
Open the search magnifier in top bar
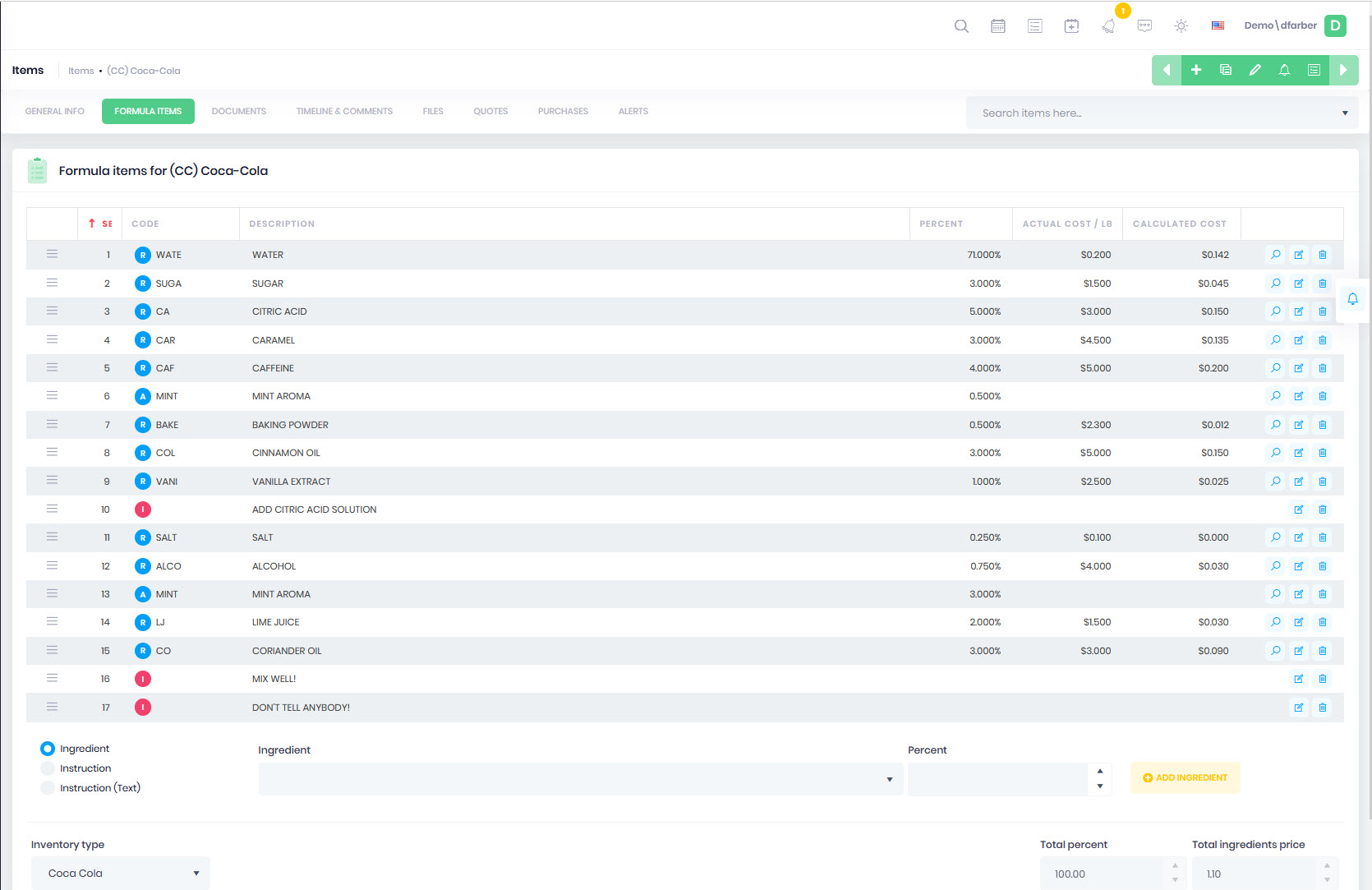pyautogui.click(x=961, y=26)
